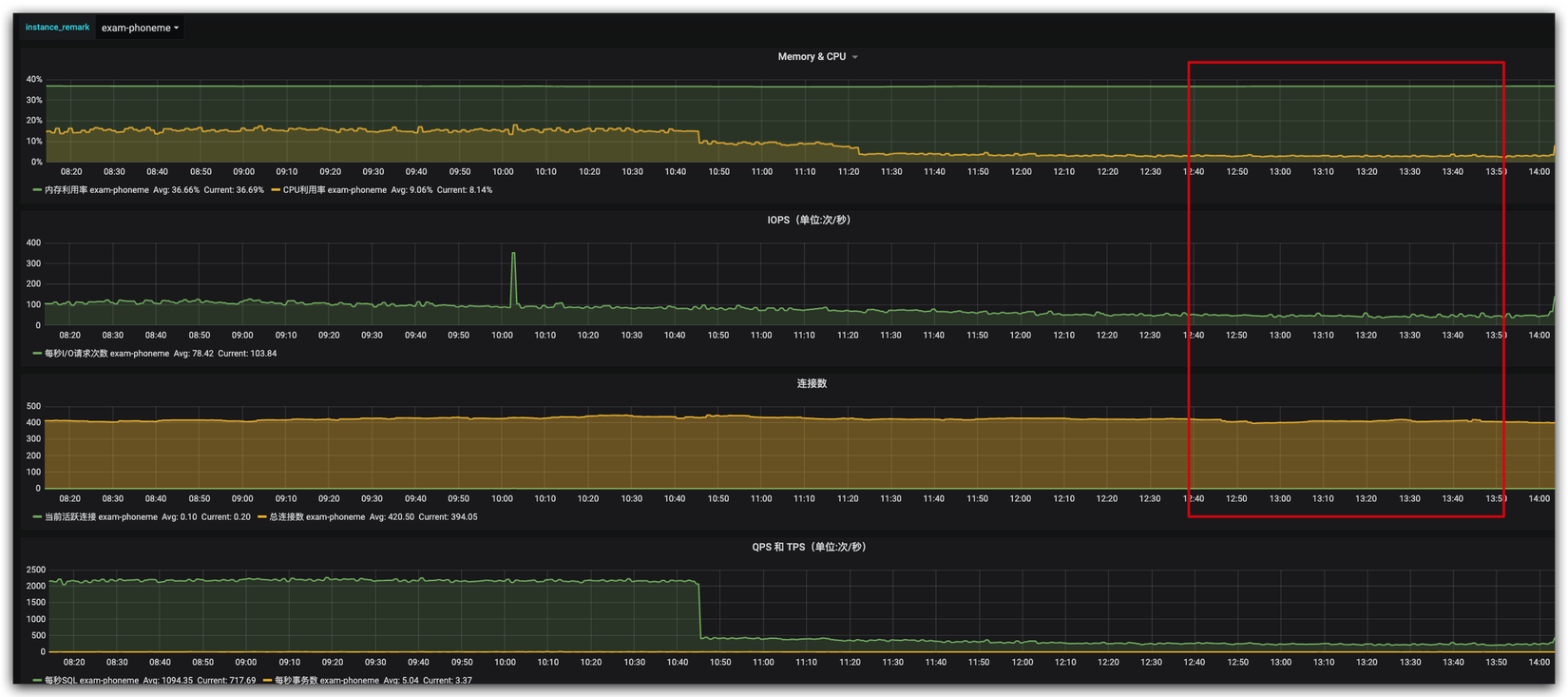The width and height of the screenshot is (1568, 697).
Task: Click the IOPS panel title
Action: (809, 221)
